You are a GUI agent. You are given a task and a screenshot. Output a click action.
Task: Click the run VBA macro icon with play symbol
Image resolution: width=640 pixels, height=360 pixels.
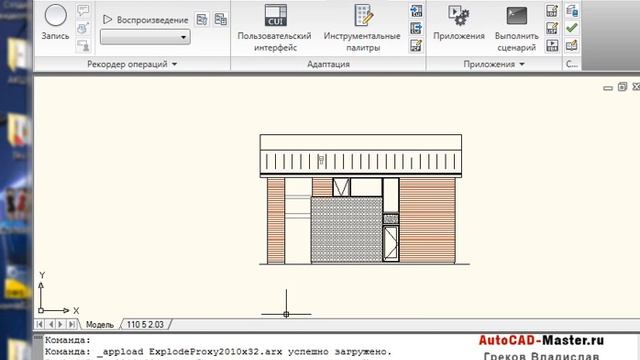click(552, 45)
